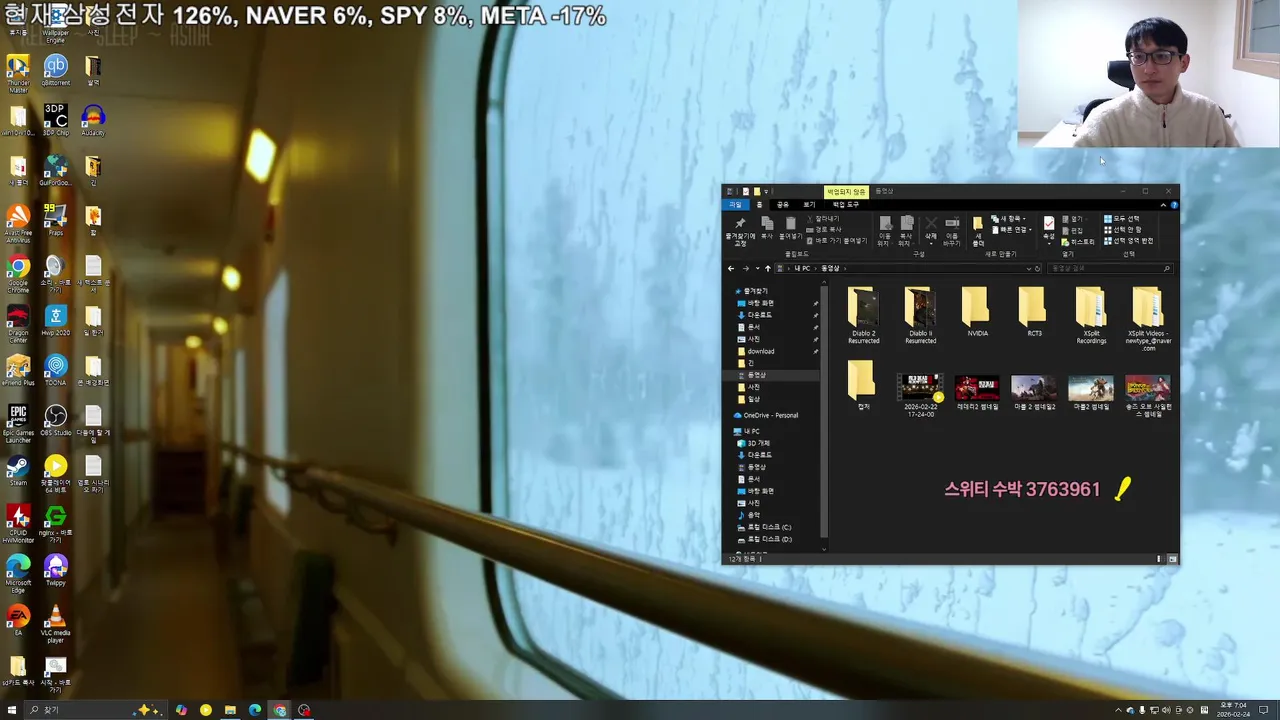Click Copy path in the clipboard group
The width and height of the screenshot is (1280, 720).
[x=825, y=229]
